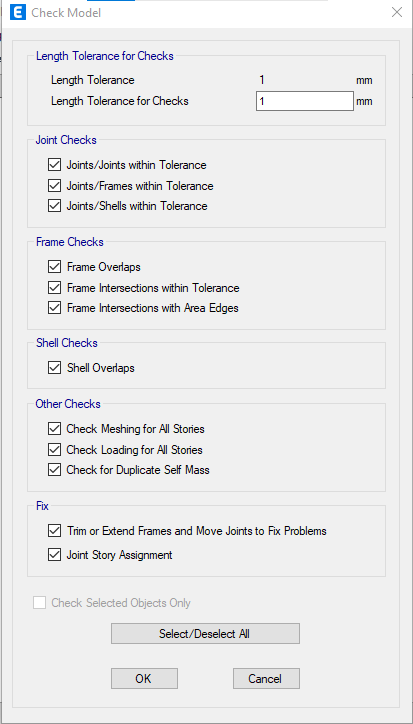The height and width of the screenshot is (724, 413).
Task: Click the ETABS app icon in title bar
Action: point(18,12)
